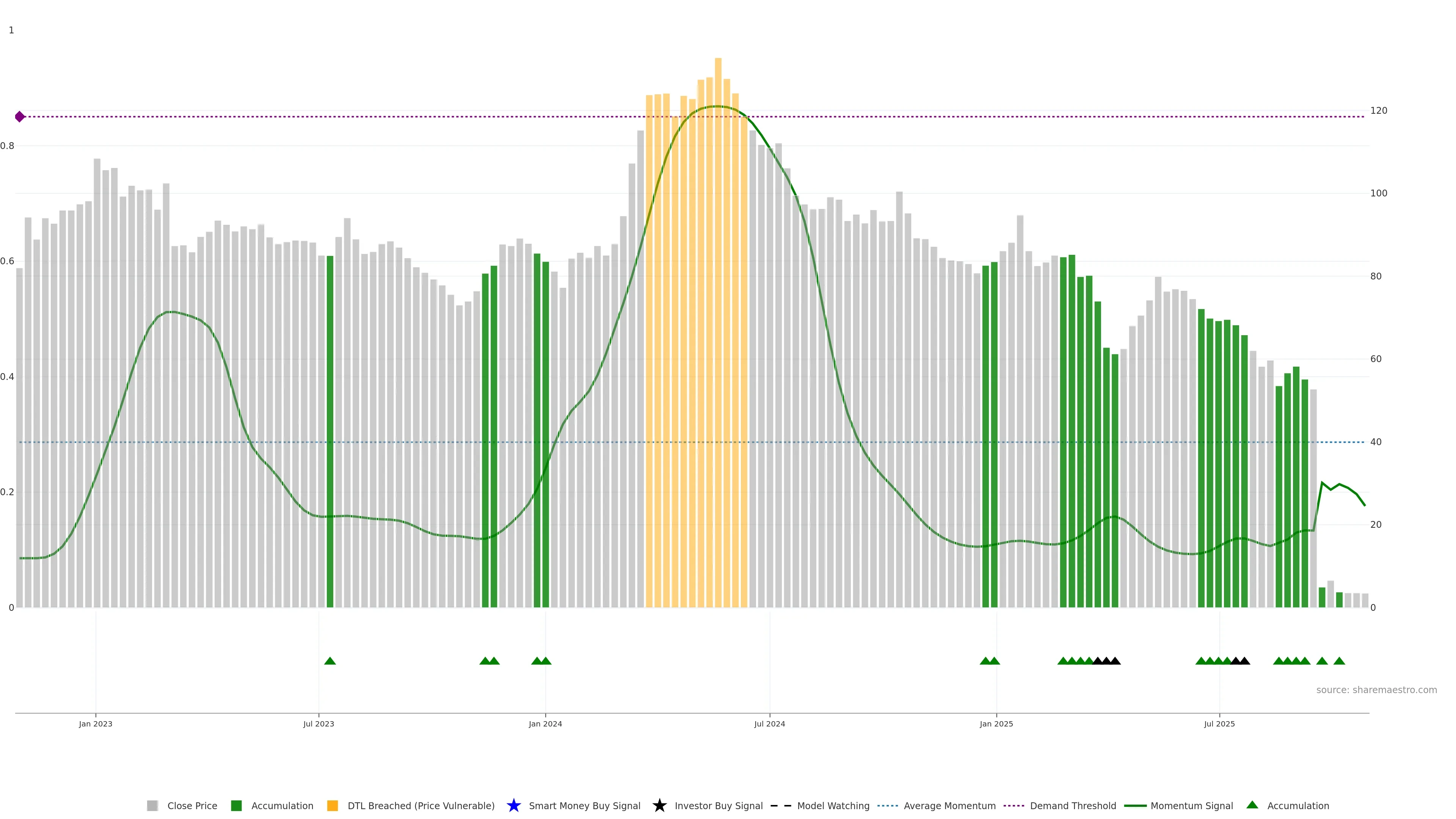
Task: Click the Jul 2025 axis label
Action: coord(1219,724)
